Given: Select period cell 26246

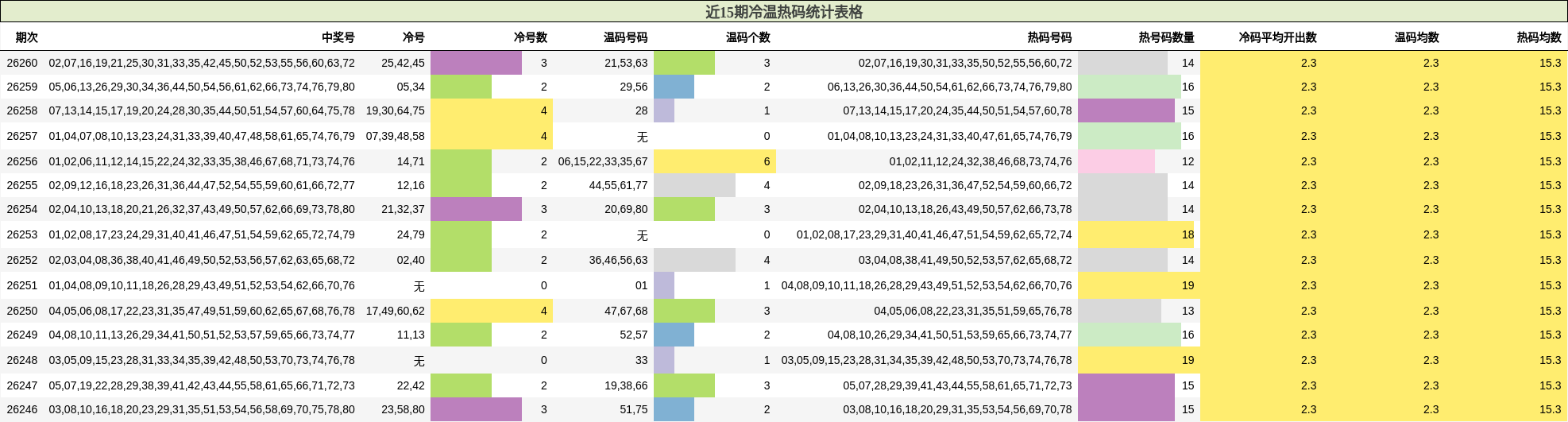Looking at the screenshot, I should tap(22, 409).
